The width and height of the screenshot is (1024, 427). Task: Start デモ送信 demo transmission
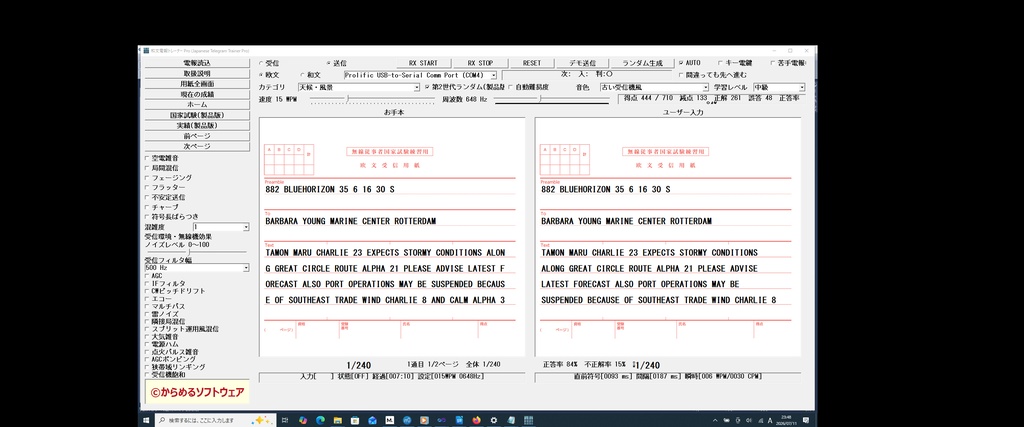click(x=582, y=63)
